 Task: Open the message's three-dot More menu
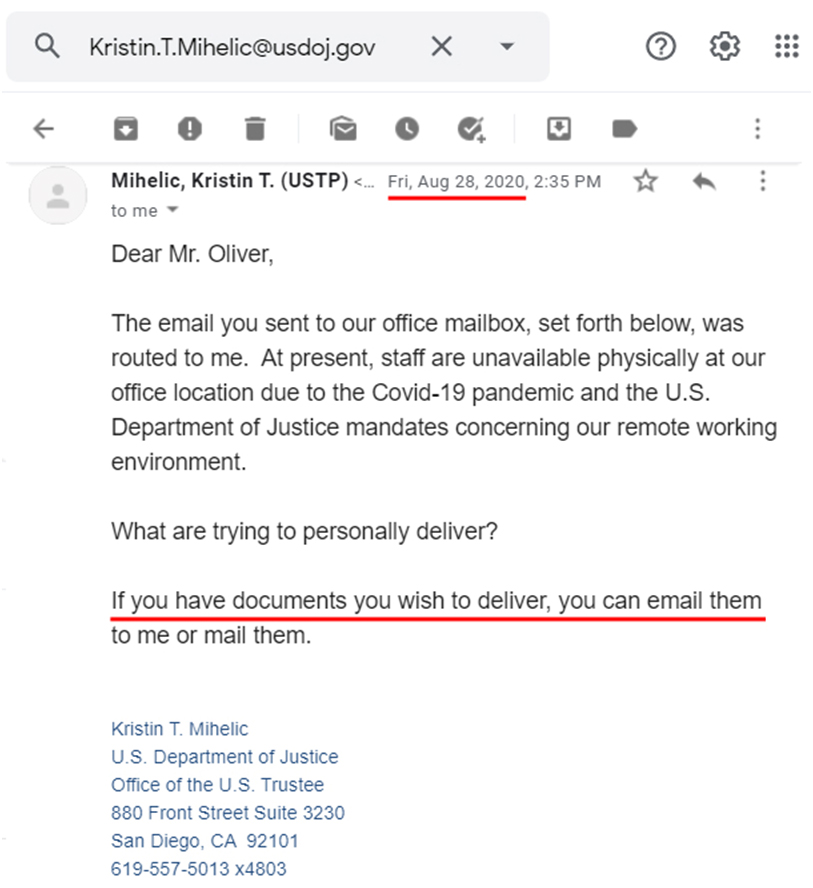pos(763,181)
